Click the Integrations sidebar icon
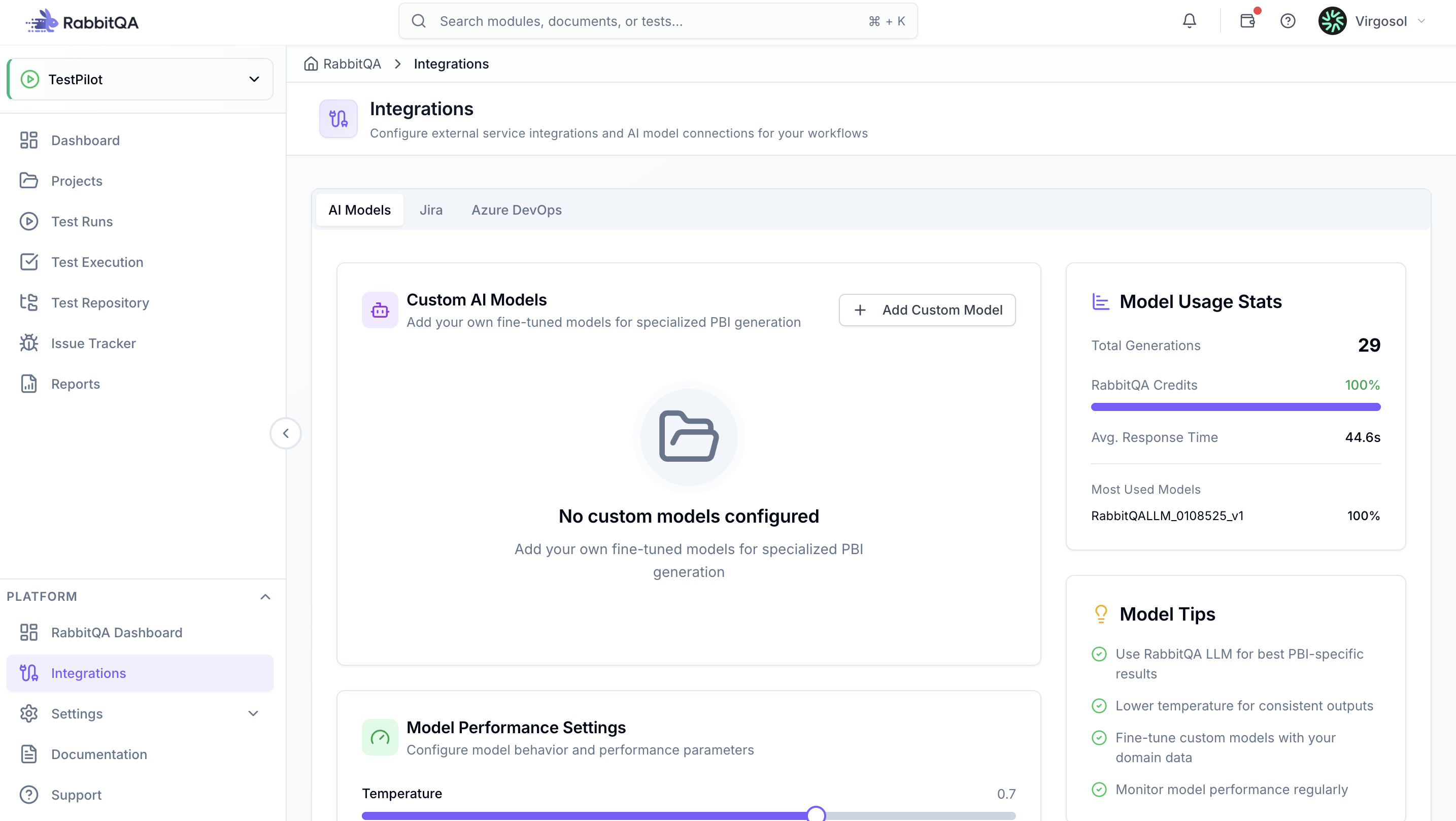 (29, 673)
